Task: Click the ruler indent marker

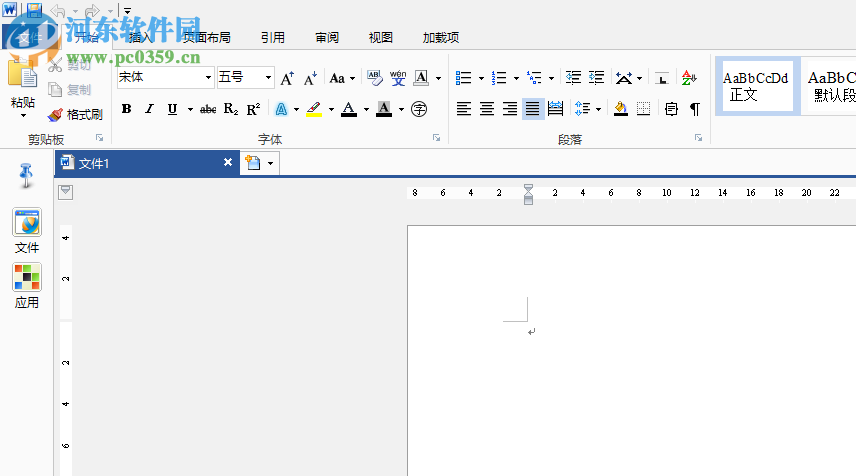Action: [x=528, y=194]
